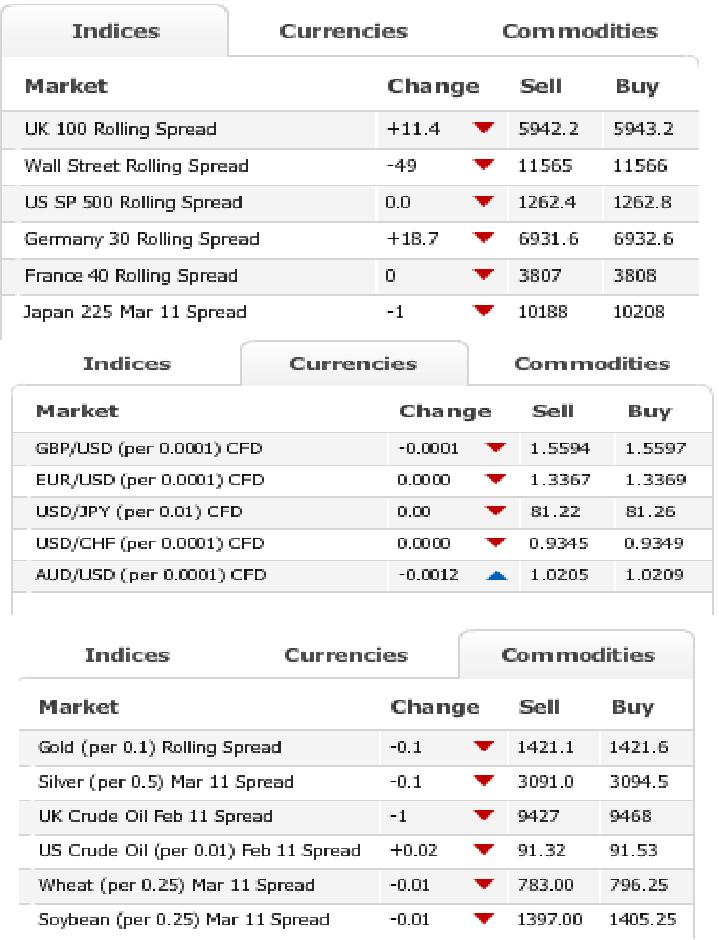Click red arrow for Soybean Mar 11 Spread
The height and width of the screenshot is (940, 719).
tap(485, 920)
